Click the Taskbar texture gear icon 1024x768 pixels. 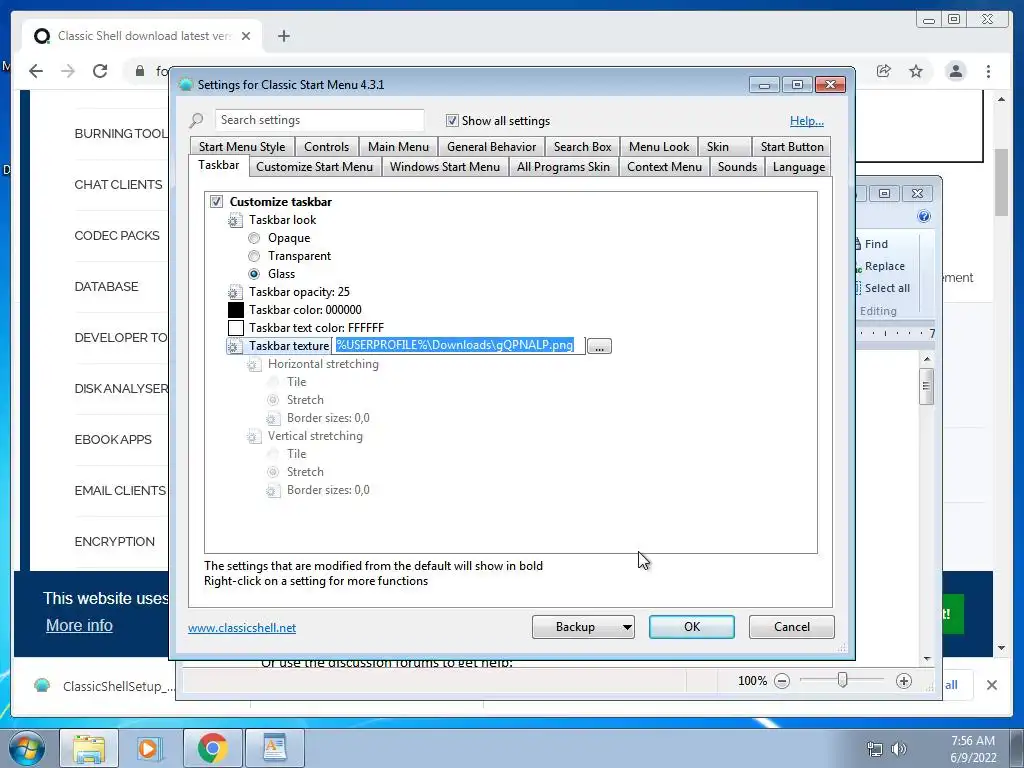233,346
